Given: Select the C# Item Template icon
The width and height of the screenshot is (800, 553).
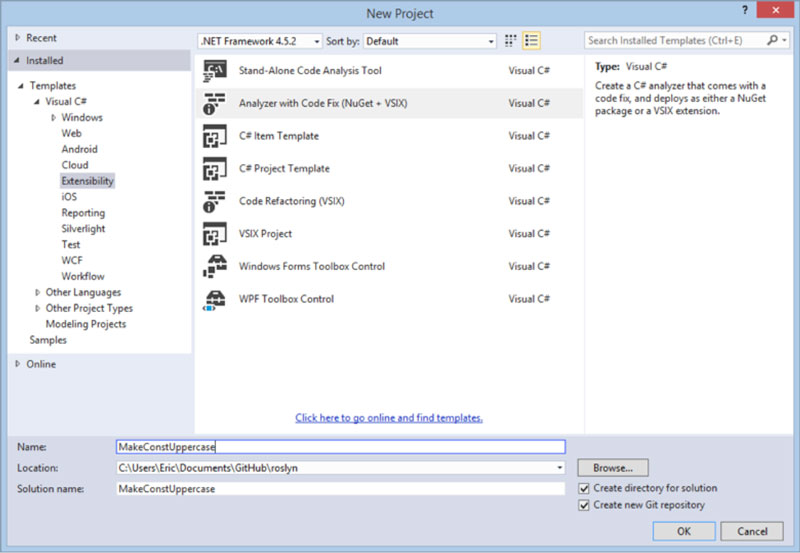Looking at the screenshot, I should (215, 136).
